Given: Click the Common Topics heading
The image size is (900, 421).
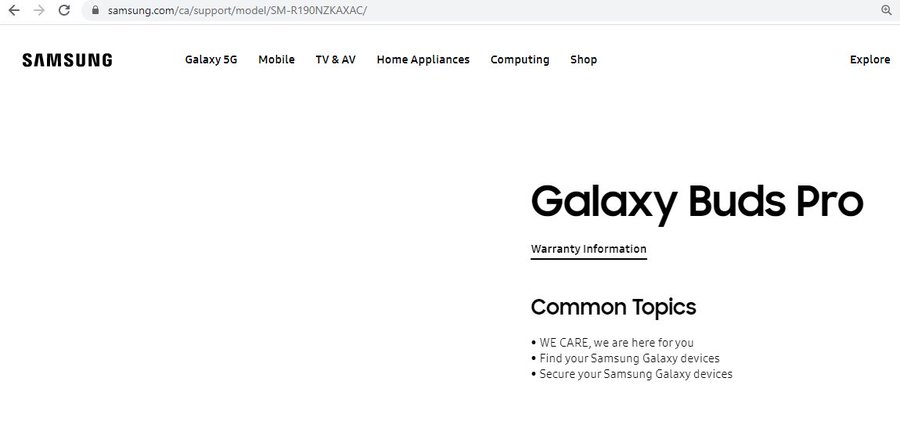Looking at the screenshot, I should (x=613, y=307).
